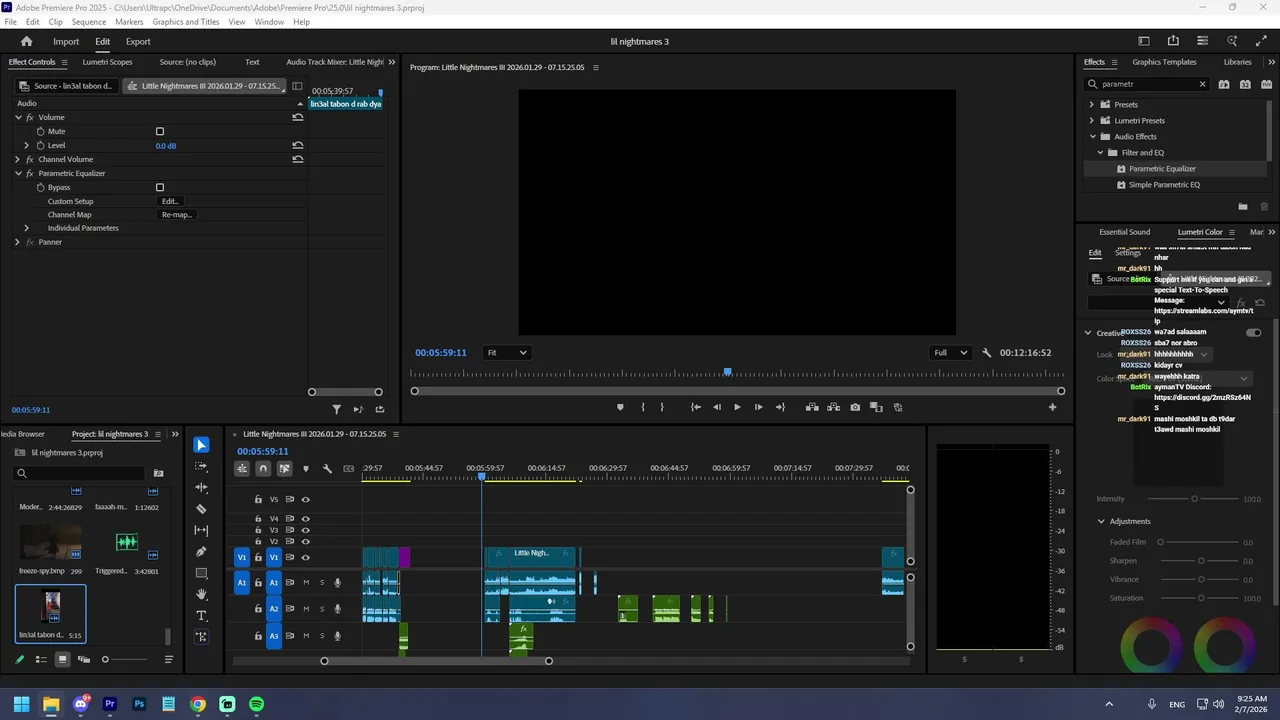Image resolution: width=1280 pixels, height=720 pixels.
Task: Open timeline display settings wrench
Action: [327, 468]
